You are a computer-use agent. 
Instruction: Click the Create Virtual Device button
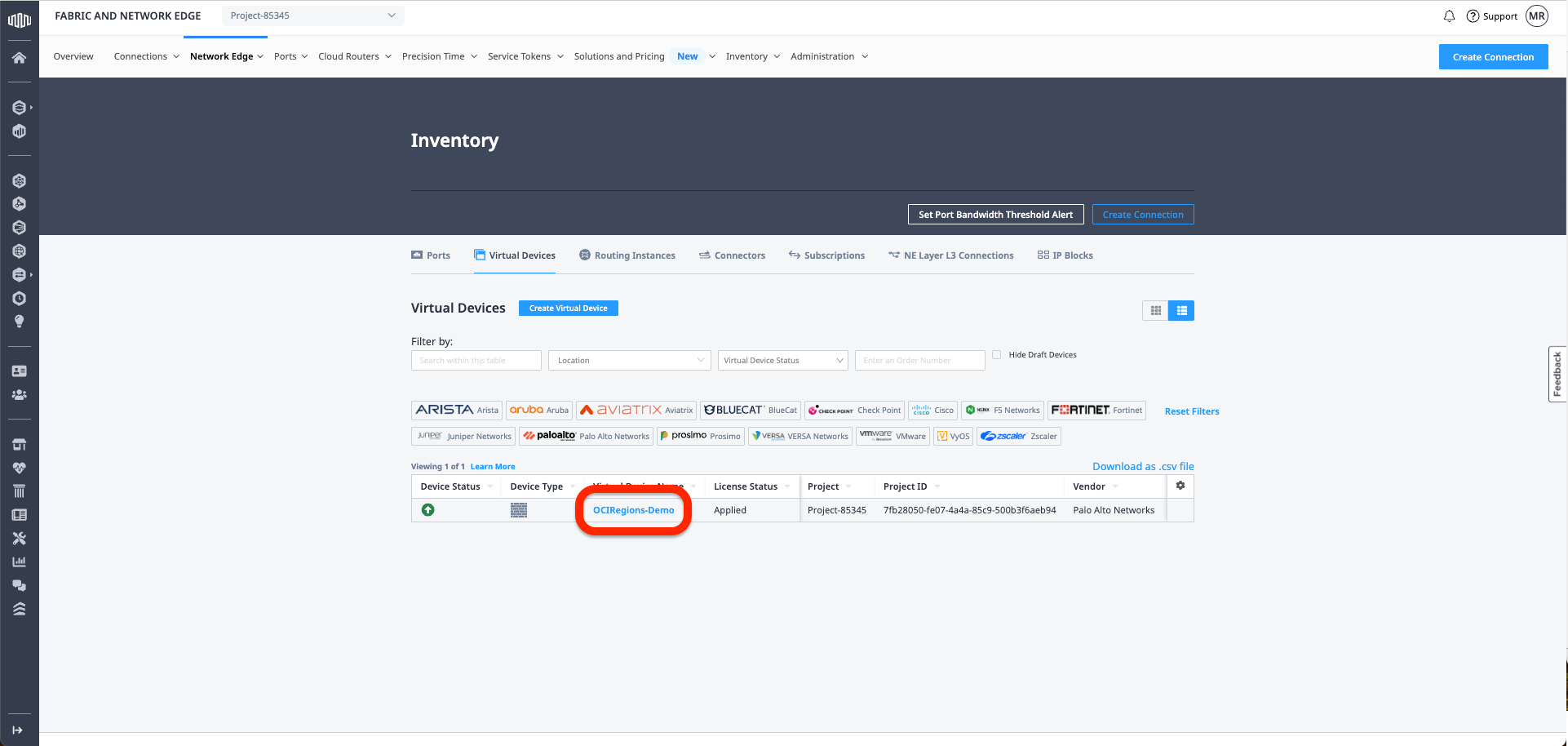pyautogui.click(x=568, y=309)
